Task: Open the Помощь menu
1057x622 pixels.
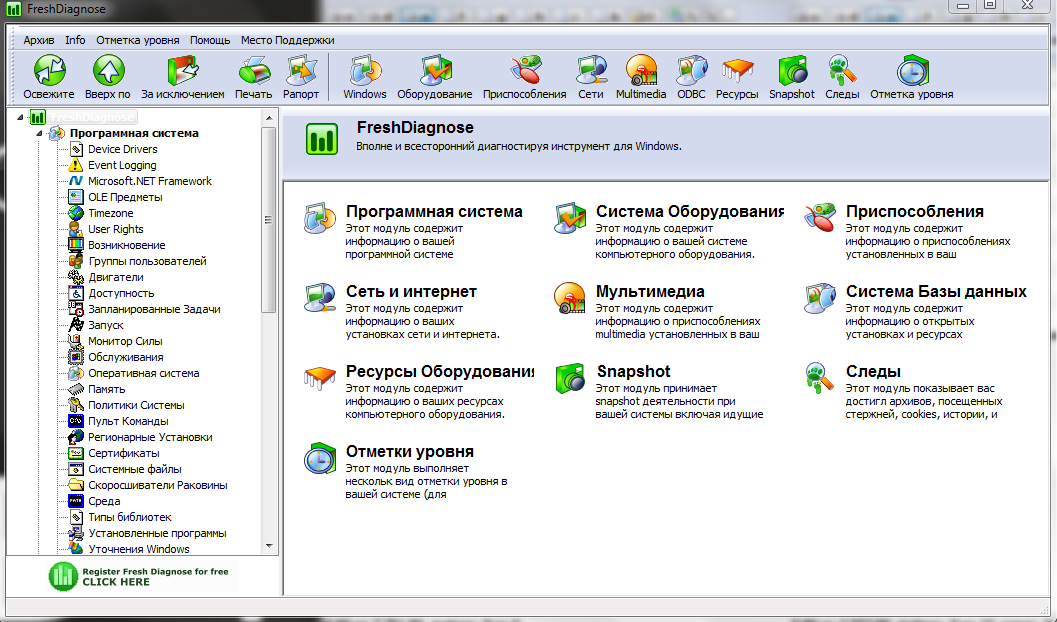Action: pyautogui.click(x=210, y=40)
